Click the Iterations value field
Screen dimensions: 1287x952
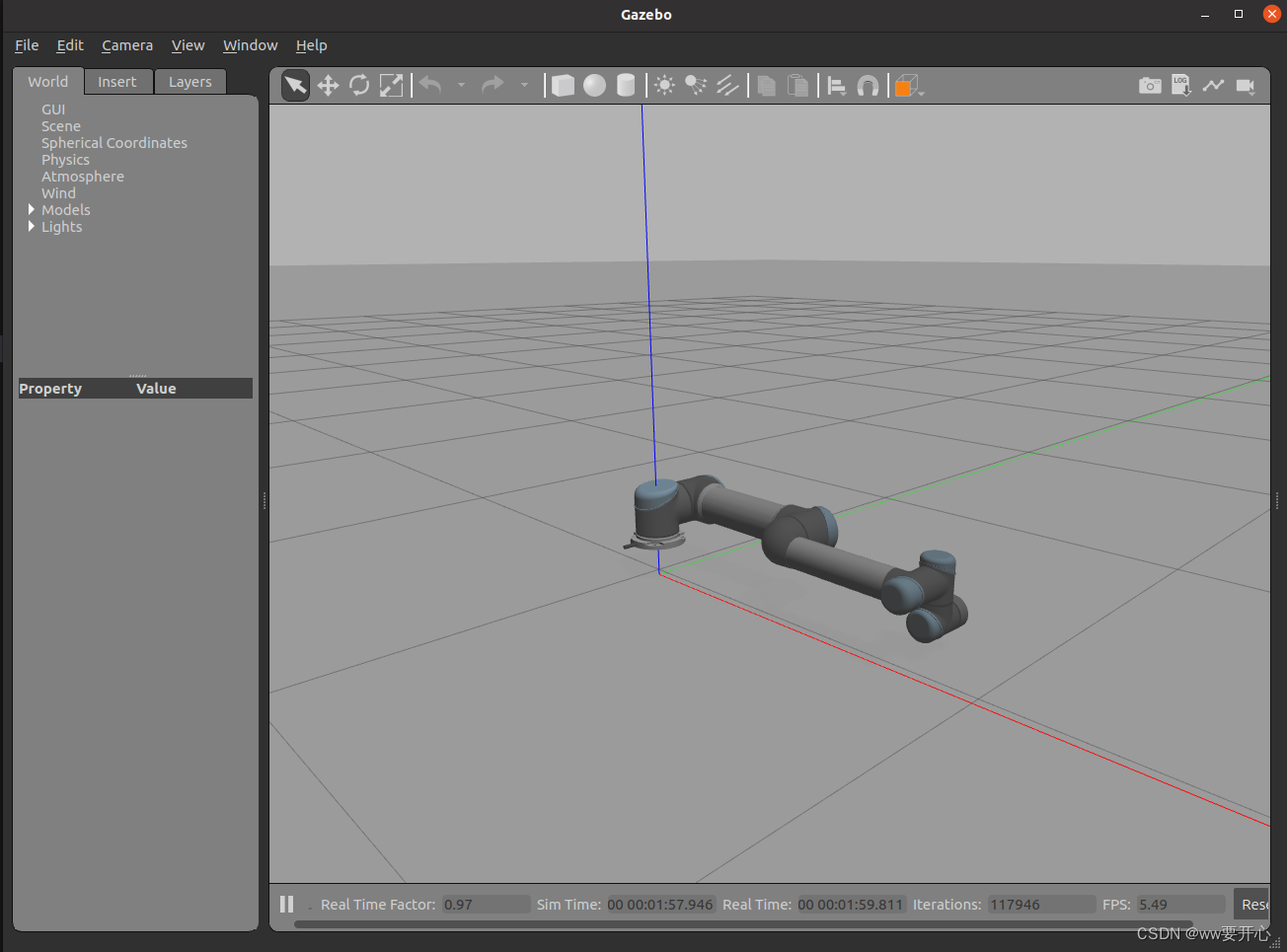[x=1041, y=905]
